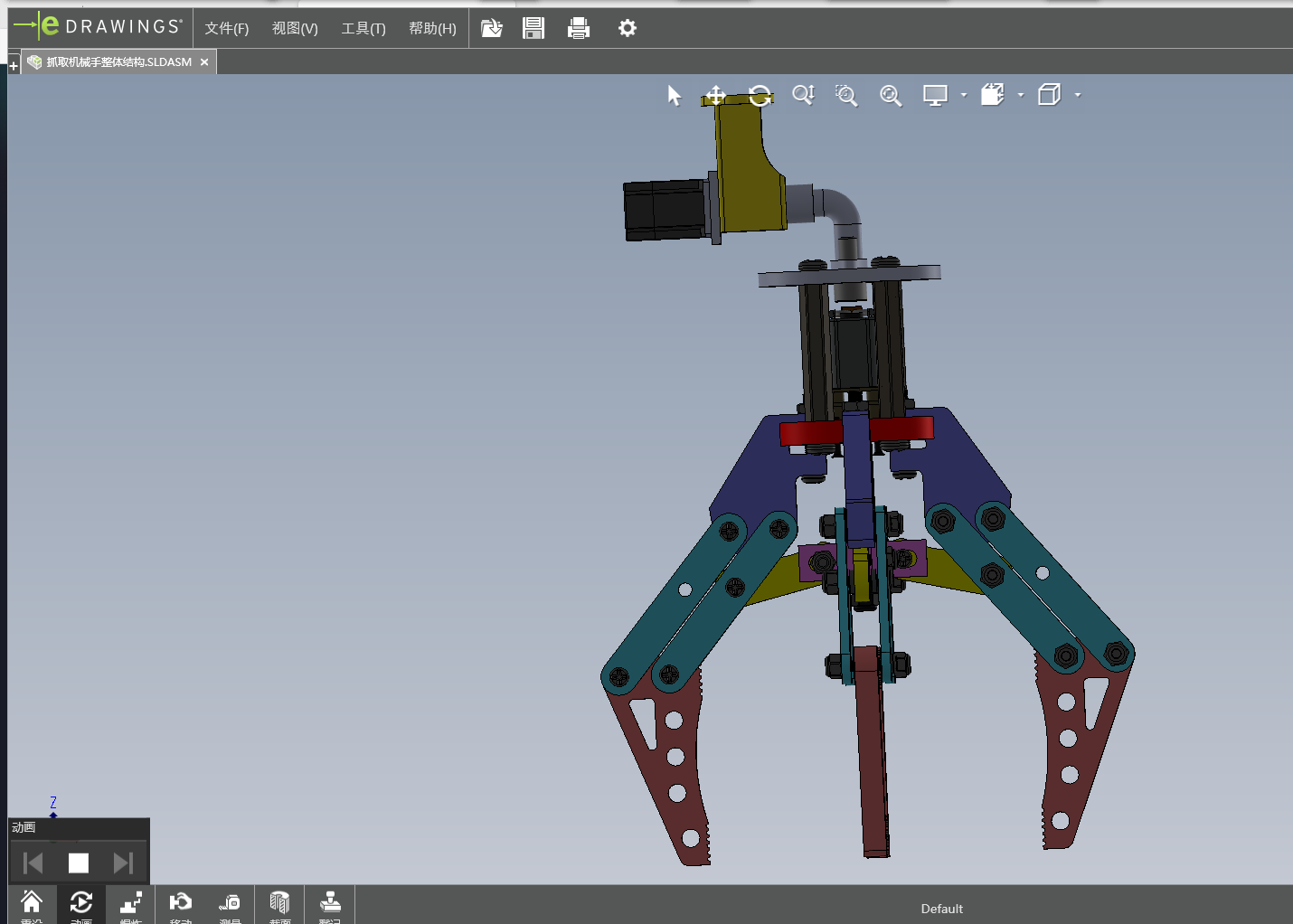
Task: Open the Stamp tool
Action: pyautogui.click(x=330, y=903)
